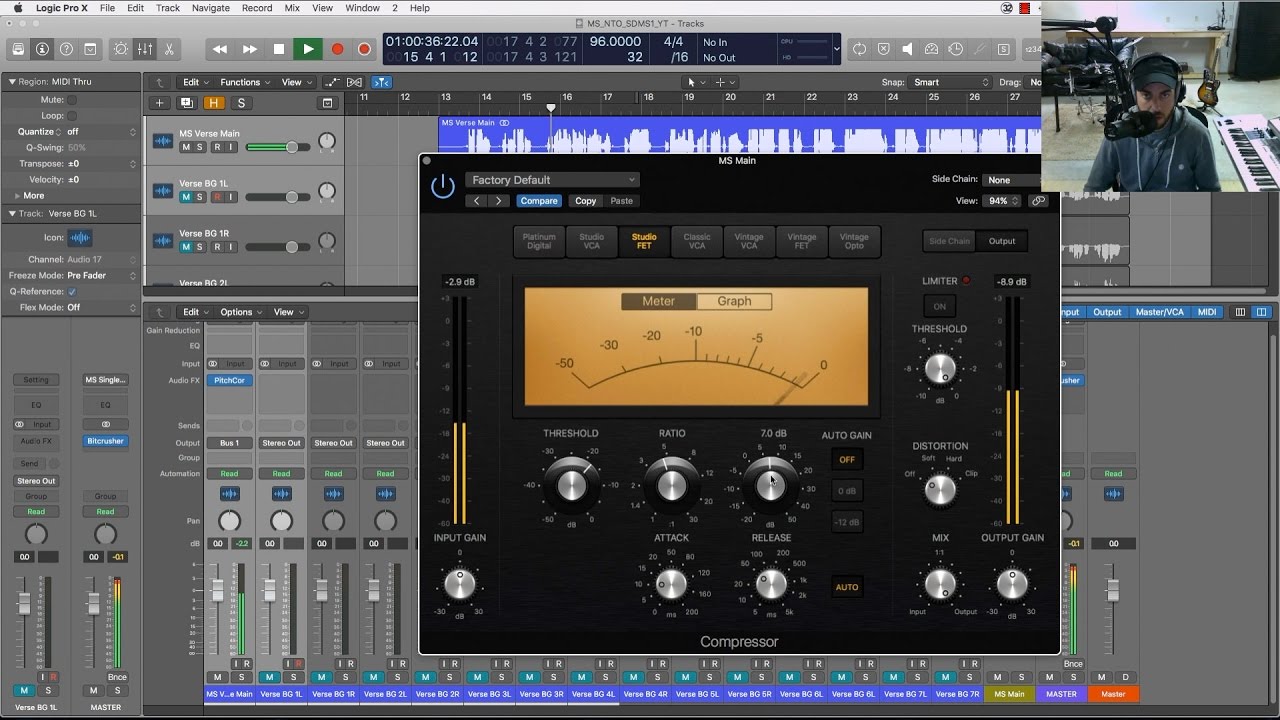
Task: Click the Threshold knob in Compressor
Action: (571, 485)
